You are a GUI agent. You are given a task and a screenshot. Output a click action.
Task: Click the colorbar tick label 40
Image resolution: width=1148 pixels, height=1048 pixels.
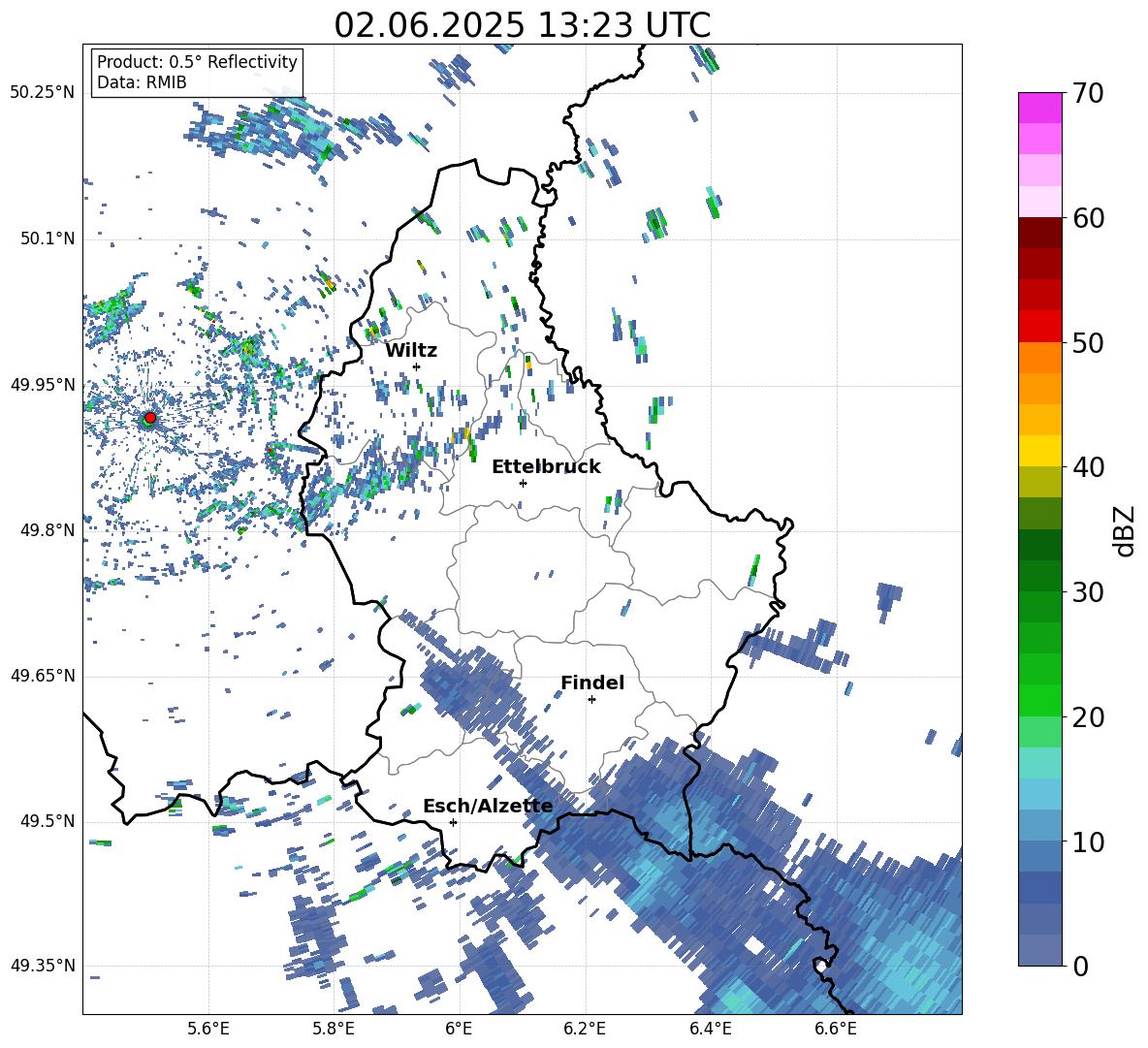pyautogui.click(x=1089, y=467)
